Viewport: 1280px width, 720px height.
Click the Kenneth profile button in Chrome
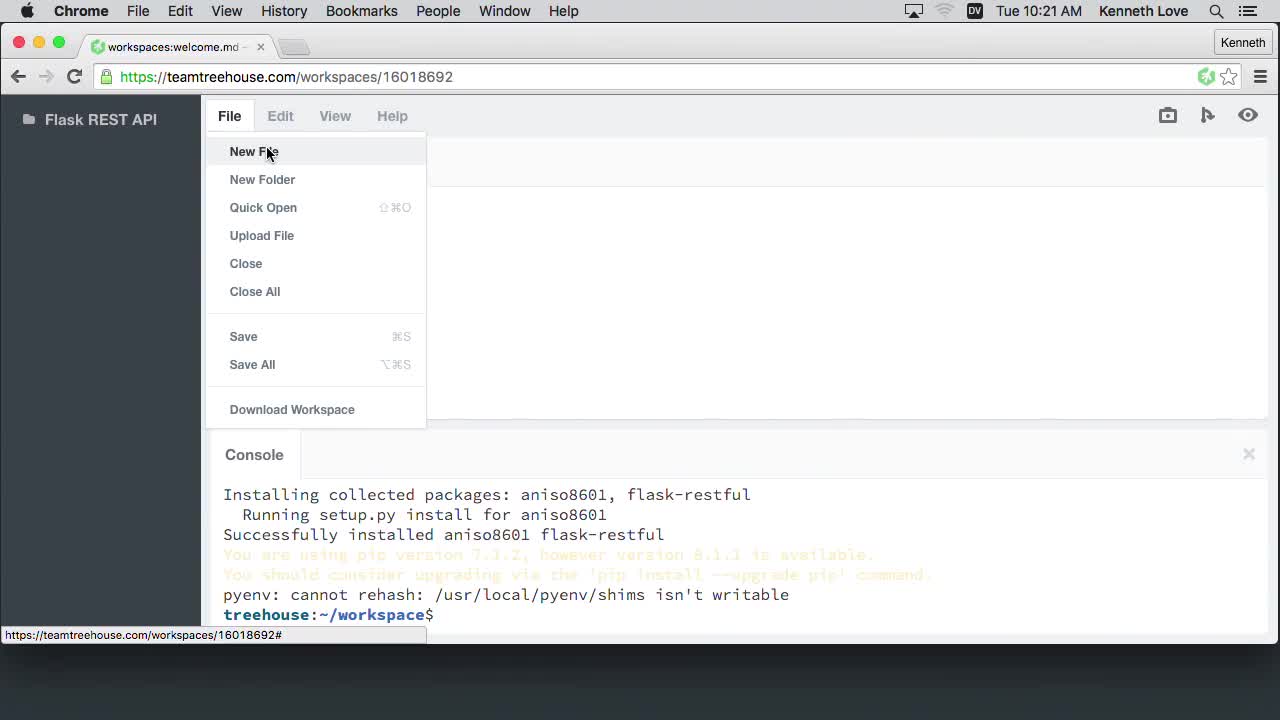click(1243, 42)
